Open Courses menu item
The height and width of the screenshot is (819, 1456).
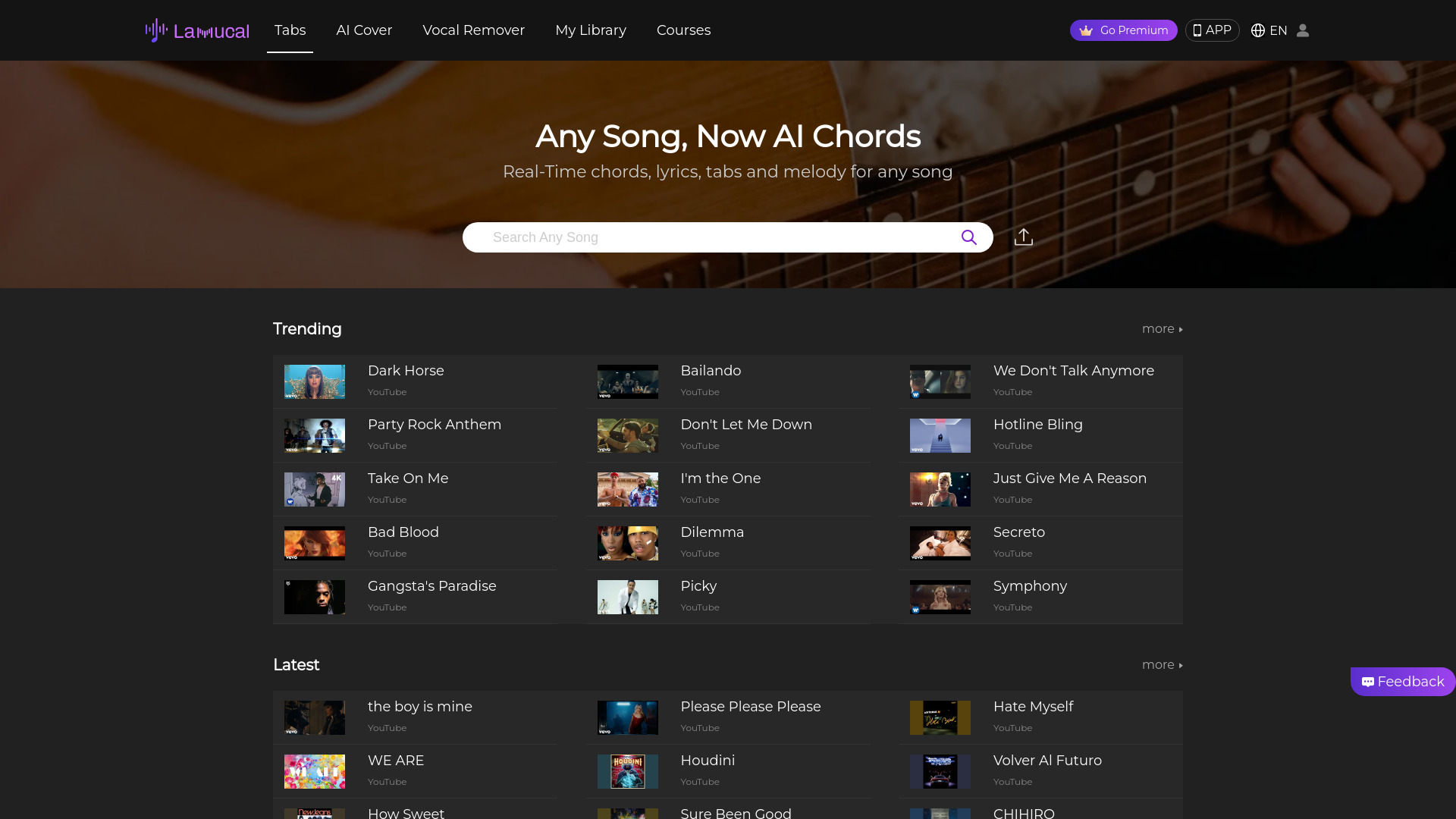point(683,30)
